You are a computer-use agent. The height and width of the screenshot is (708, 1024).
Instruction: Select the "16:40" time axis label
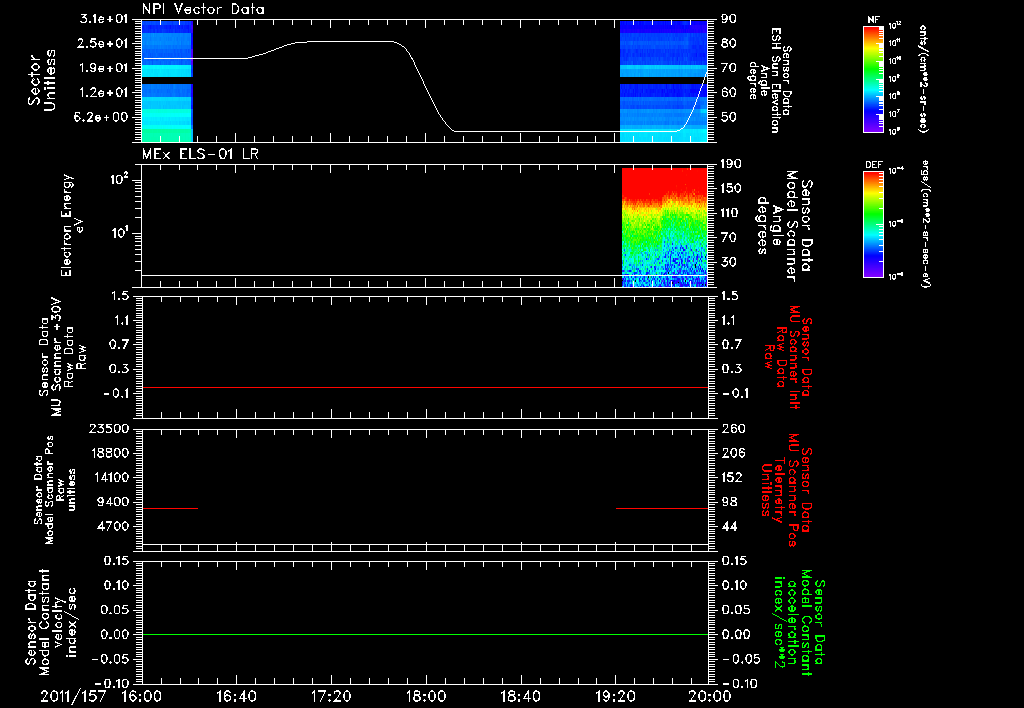pyautogui.click(x=236, y=696)
